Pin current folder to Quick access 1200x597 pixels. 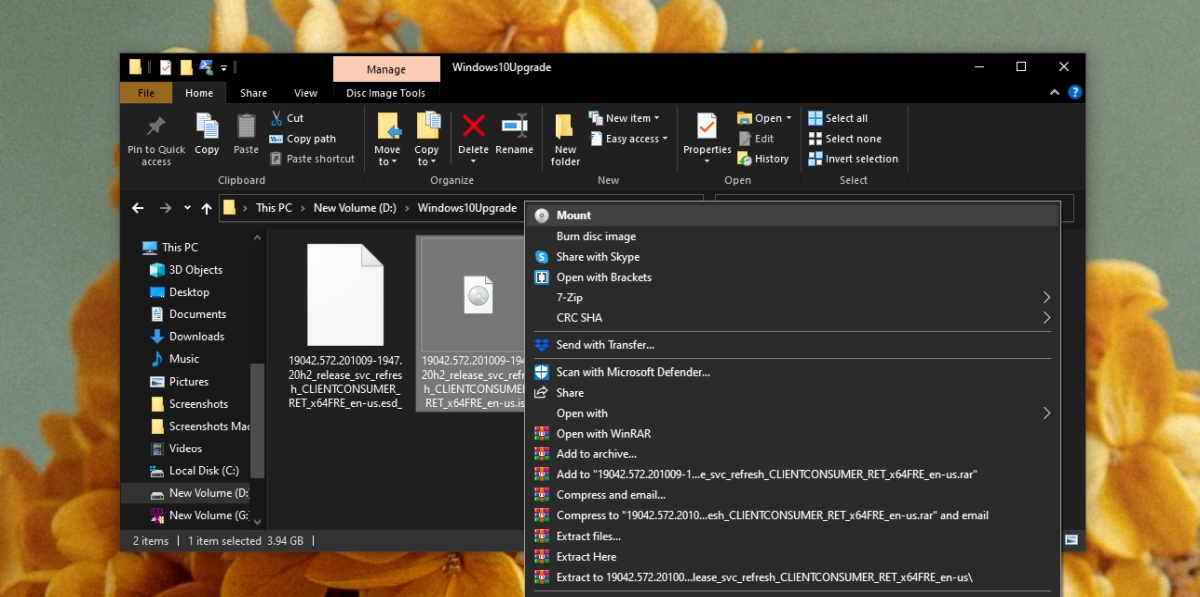point(155,140)
